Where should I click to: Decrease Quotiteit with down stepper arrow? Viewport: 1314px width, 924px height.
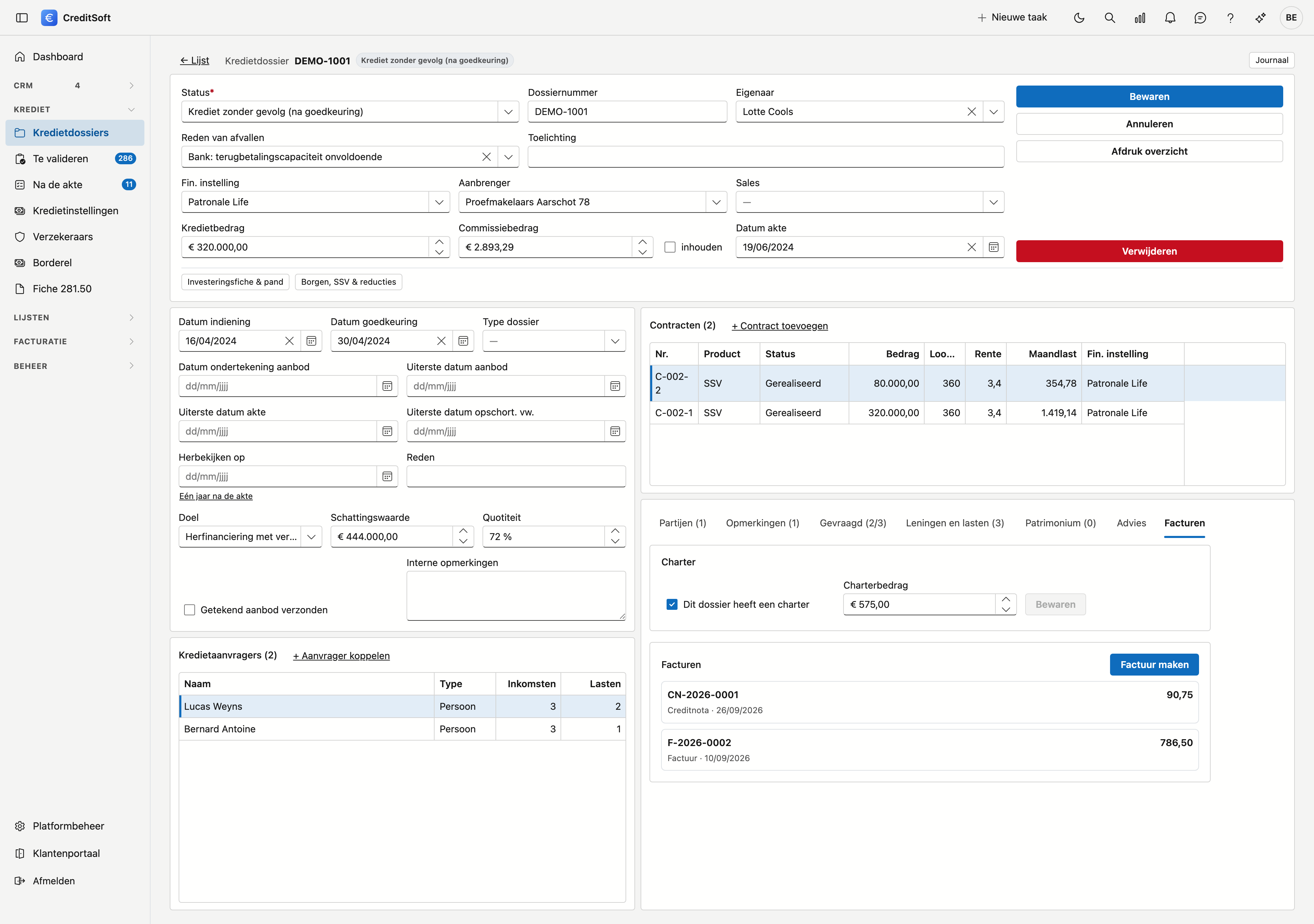pos(615,542)
